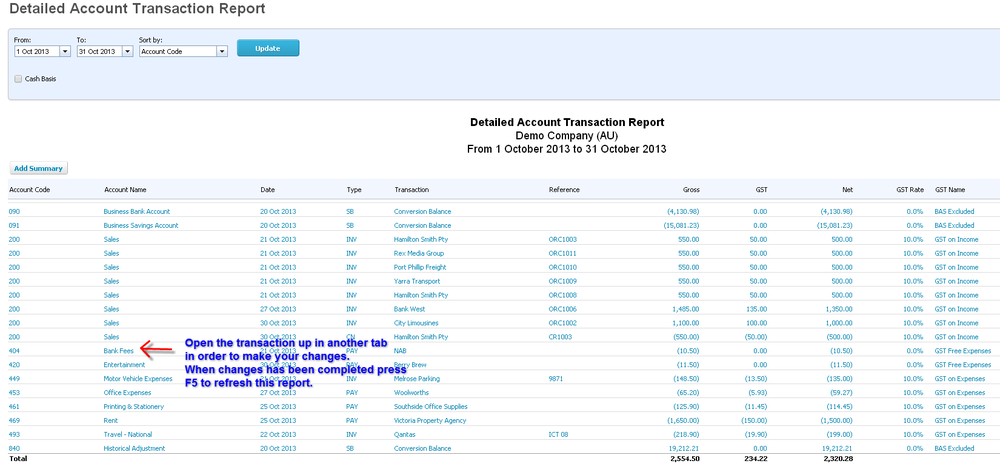Open the From date dropdown arrow
This screenshot has width=1000, height=475.
coord(65,51)
